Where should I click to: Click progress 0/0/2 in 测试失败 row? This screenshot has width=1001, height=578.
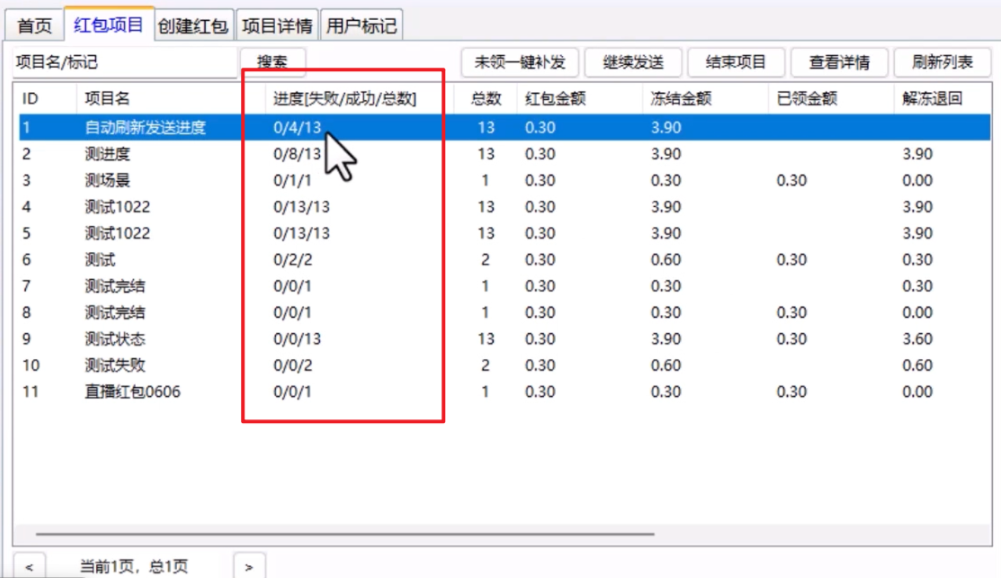[292, 365]
